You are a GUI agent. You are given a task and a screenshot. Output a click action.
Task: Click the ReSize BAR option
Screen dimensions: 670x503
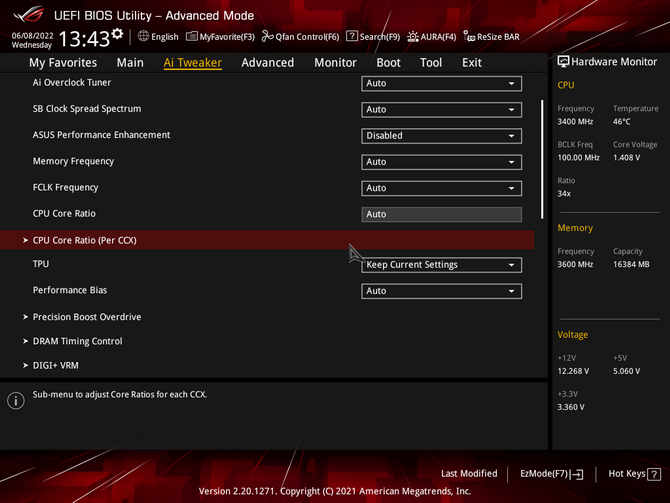[x=491, y=37]
